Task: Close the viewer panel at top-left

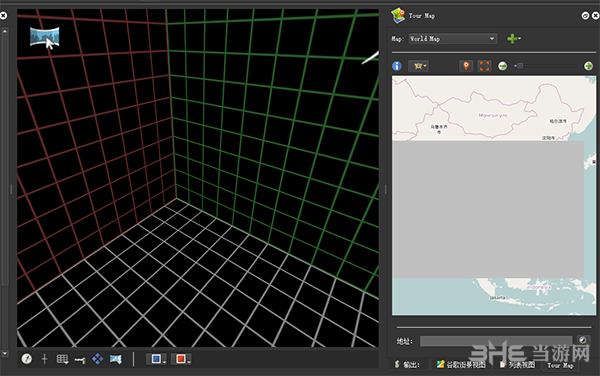Action: pyautogui.click(x=3, y=16)
